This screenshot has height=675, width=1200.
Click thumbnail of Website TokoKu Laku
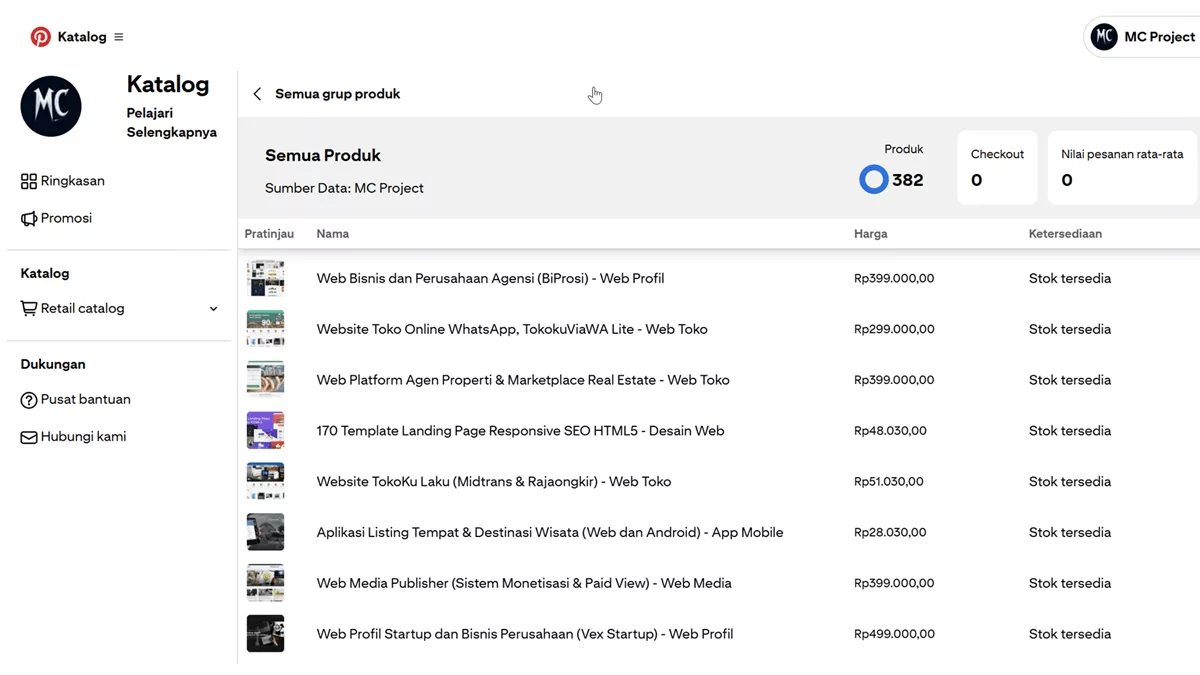point(265,481)
